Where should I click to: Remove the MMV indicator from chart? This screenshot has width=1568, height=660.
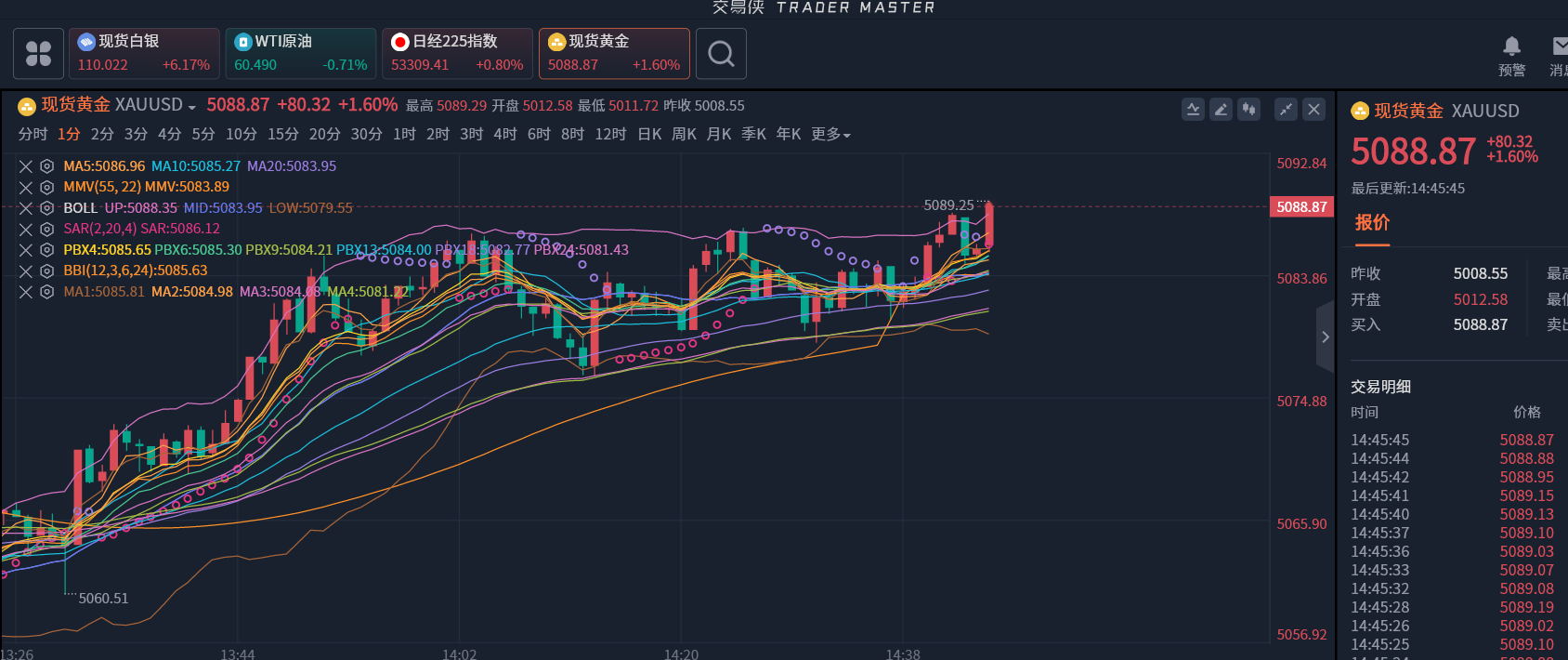pyautogui.click(x=26, y=187)
